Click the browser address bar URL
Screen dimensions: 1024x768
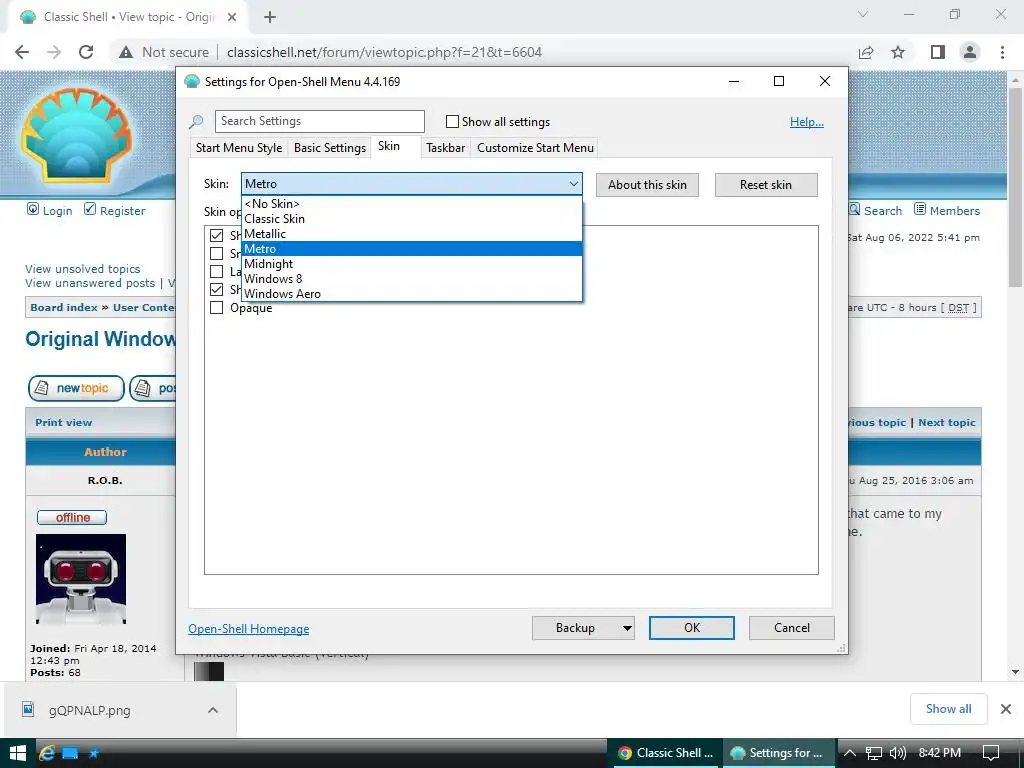pos(384,52)
